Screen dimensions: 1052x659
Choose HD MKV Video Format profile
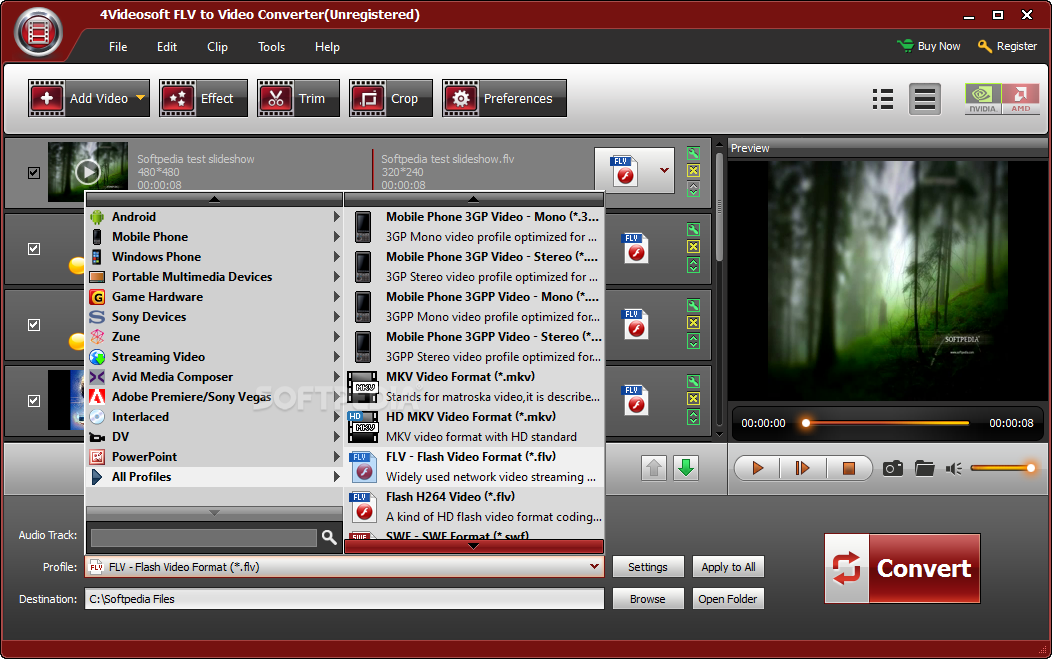coord(474,427)
